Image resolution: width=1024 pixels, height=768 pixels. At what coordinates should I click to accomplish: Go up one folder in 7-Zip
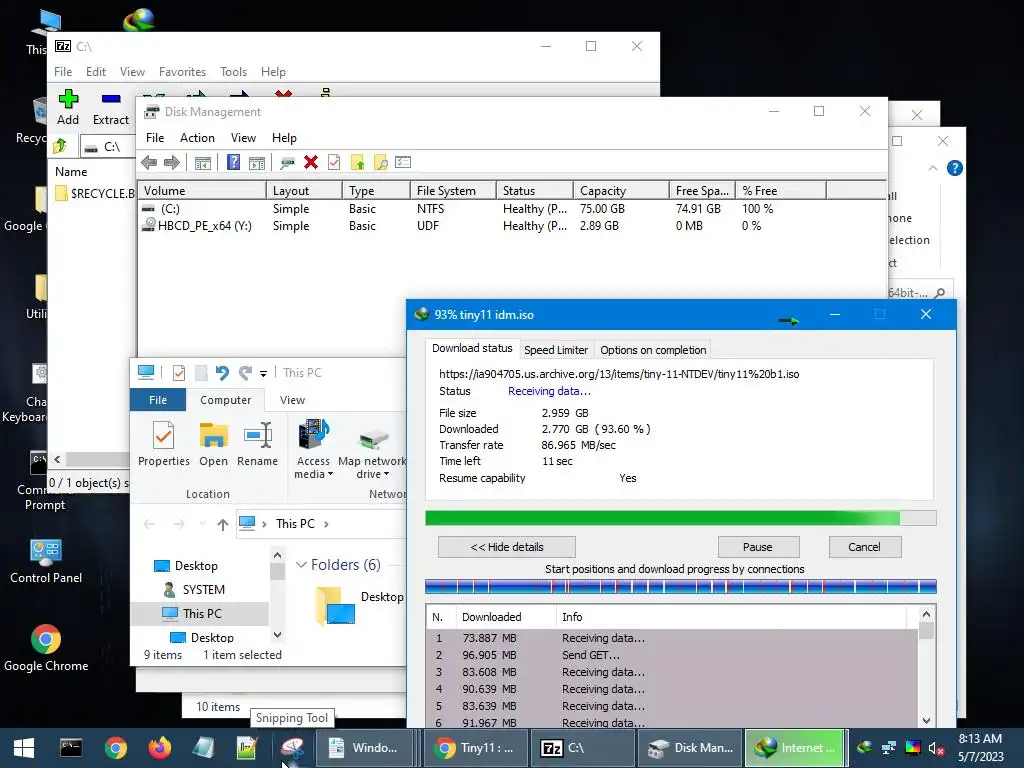point(60,146)
